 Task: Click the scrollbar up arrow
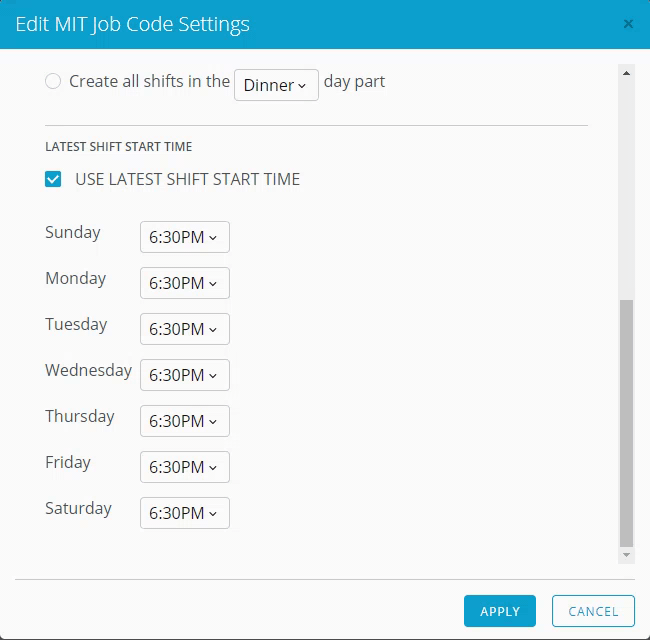coord(626,73)
